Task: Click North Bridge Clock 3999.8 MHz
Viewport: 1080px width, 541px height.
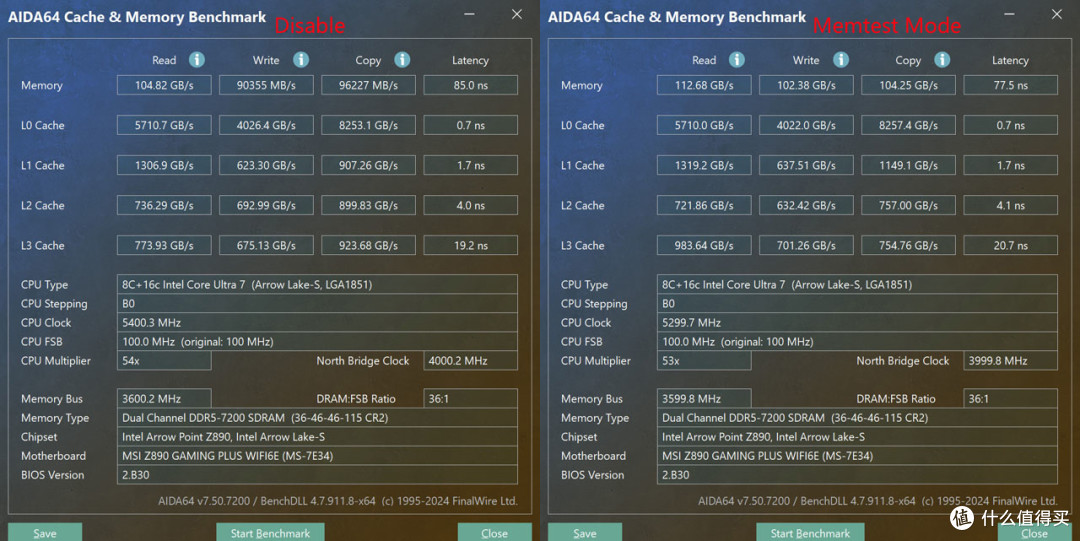Action: coord(1010,360)
